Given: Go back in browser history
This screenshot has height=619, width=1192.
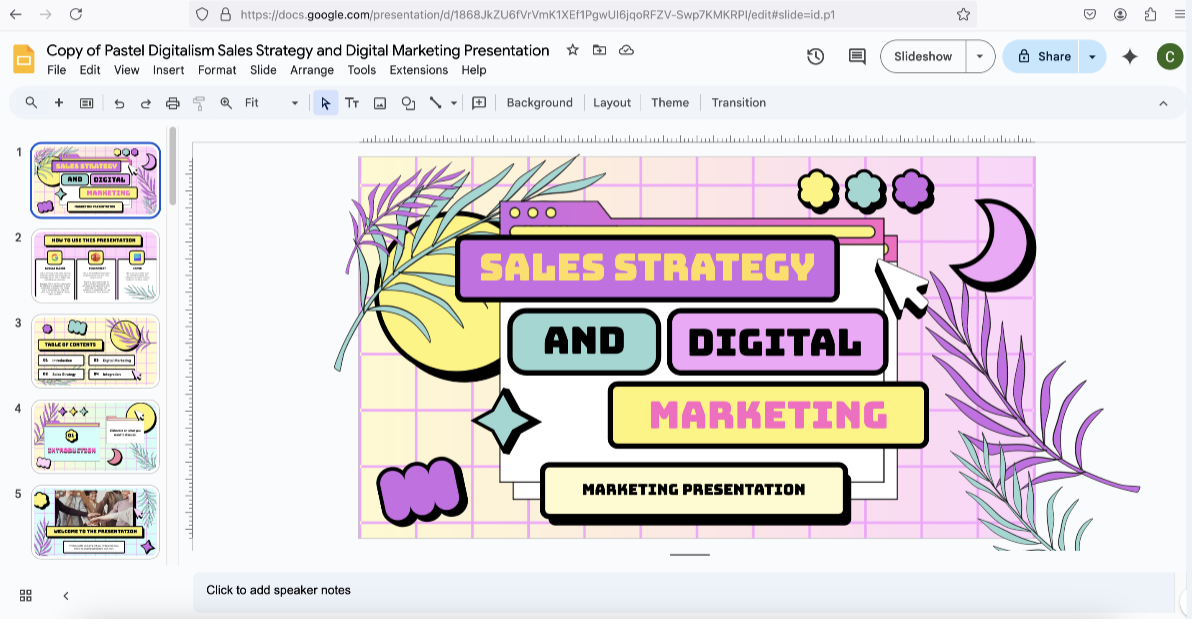Looking at the screenshot, I should point(15,14).
